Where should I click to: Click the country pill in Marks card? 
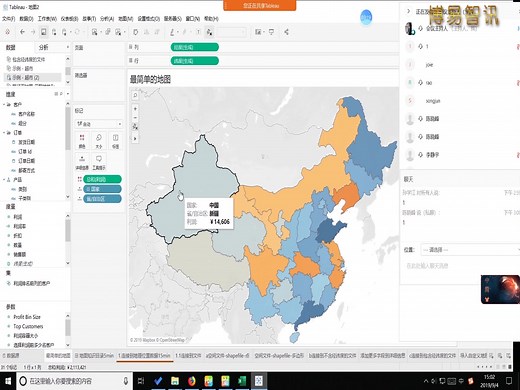(102, 189)
